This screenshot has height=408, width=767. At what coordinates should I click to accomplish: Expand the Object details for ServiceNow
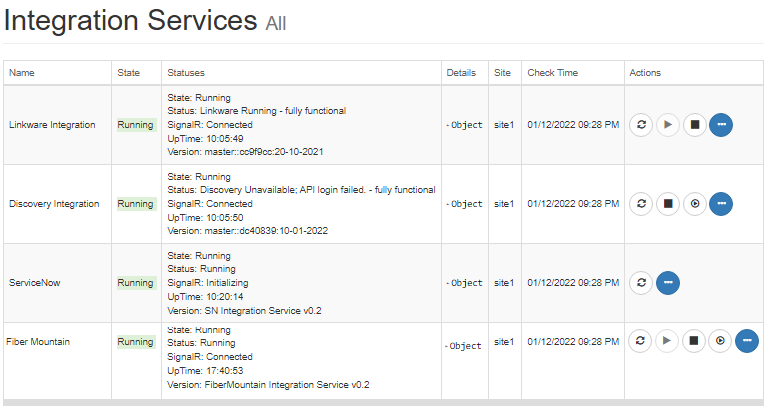point(464,283)
